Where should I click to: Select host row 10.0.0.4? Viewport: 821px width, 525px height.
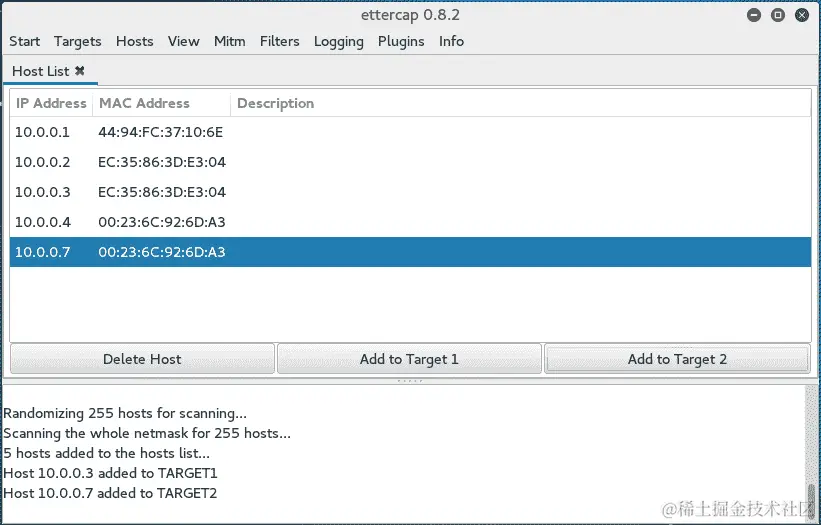pyautogui.click(x=410, y=222)
